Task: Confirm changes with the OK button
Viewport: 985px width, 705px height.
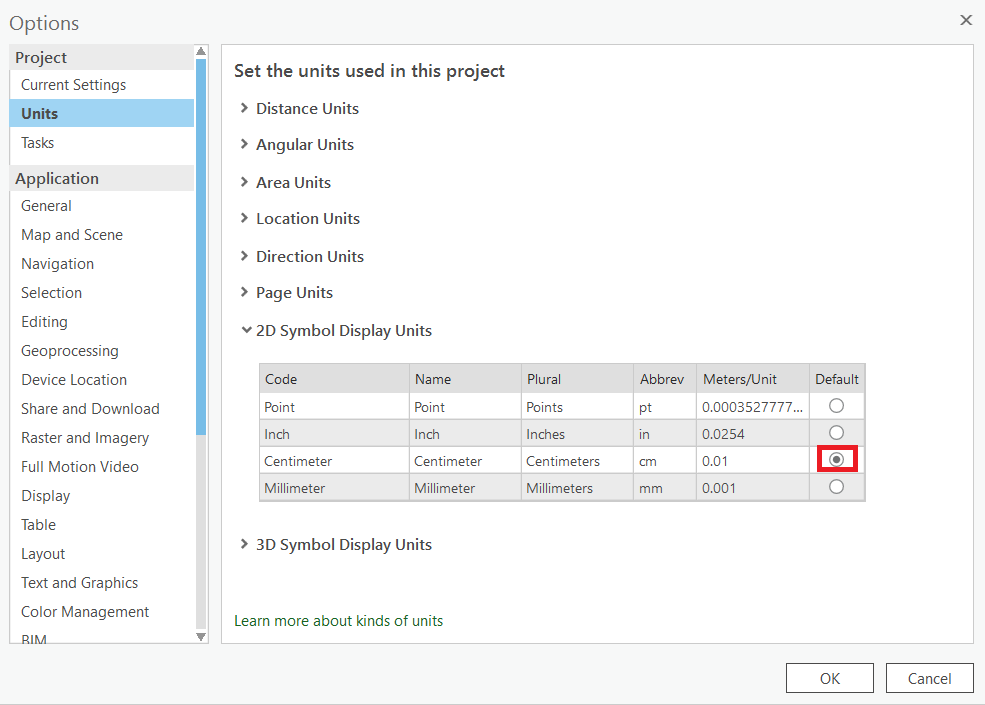Action: [829, 677]
